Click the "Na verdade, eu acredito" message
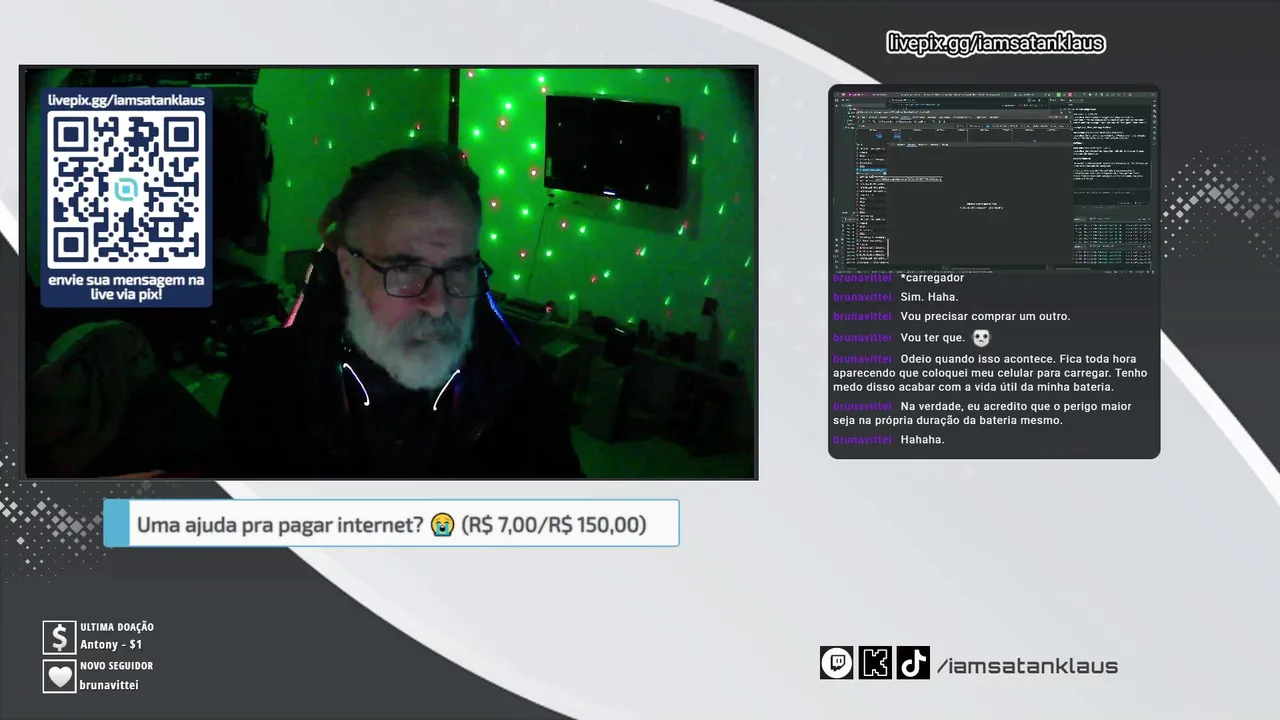 point(982,413)
